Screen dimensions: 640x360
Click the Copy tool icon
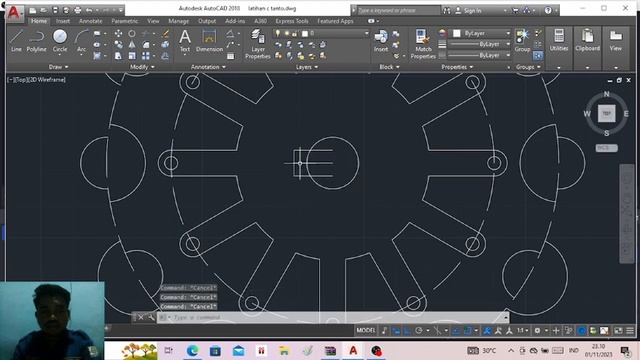pos(118,44)
